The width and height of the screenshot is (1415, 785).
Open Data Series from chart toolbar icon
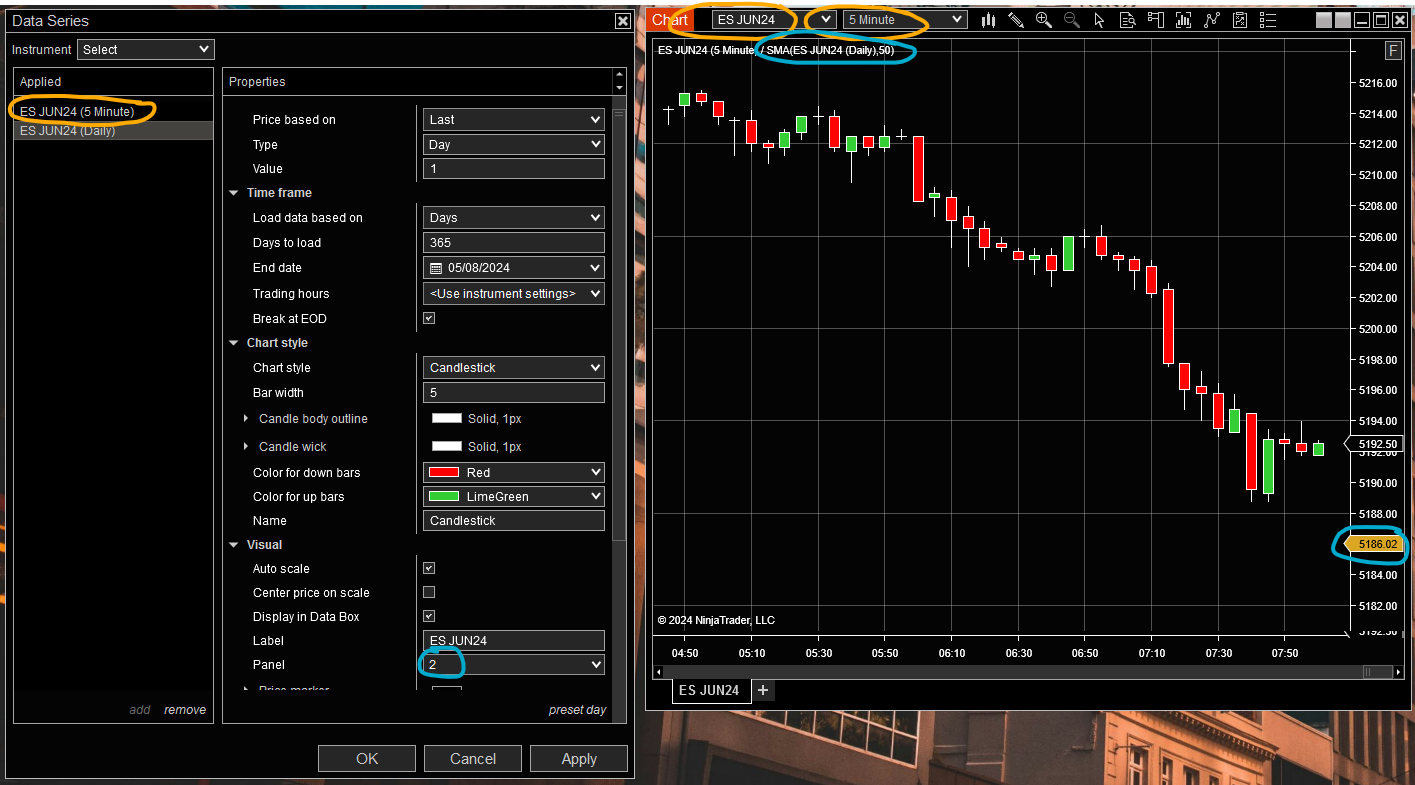[x=1184, y=20]
